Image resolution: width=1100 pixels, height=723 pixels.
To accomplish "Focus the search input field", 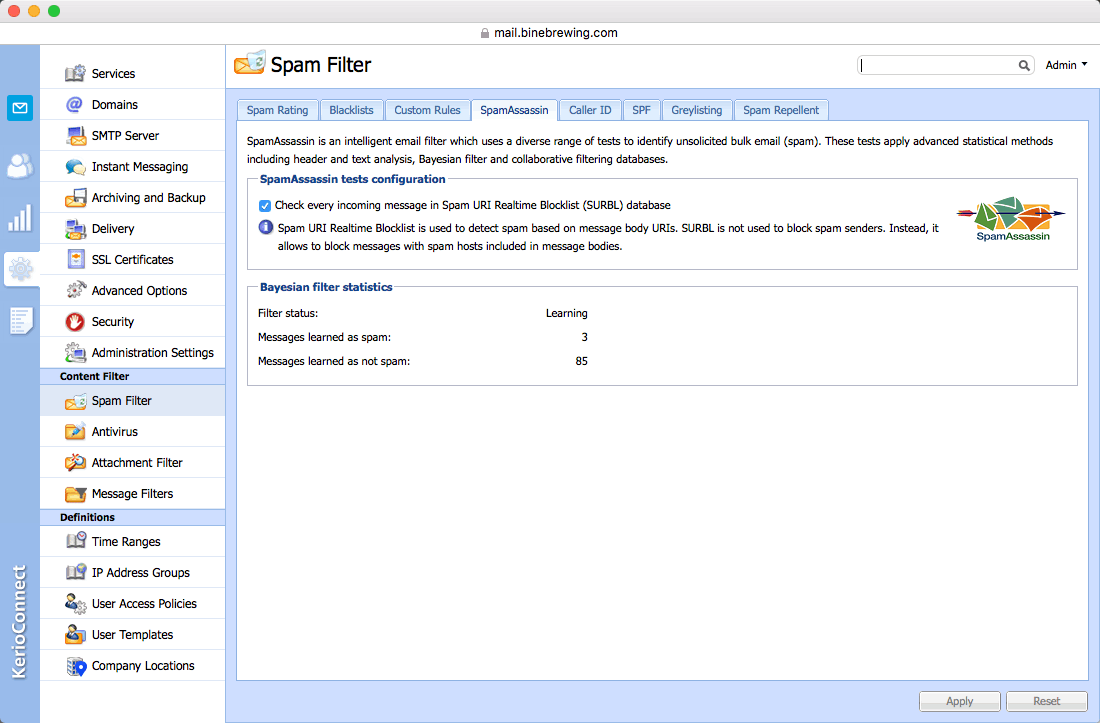I will [x=937, y=65].
